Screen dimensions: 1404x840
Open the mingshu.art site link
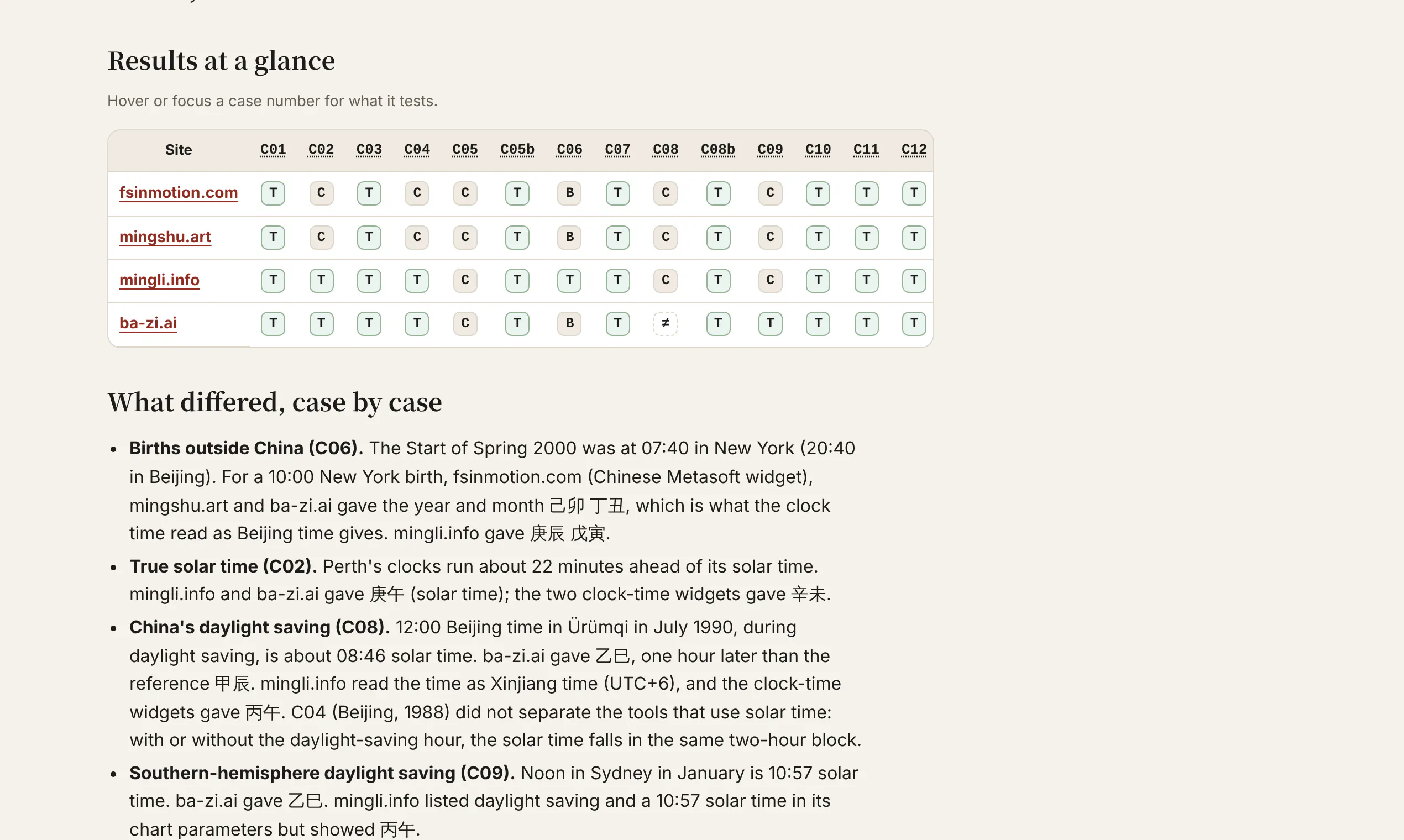[165, 237]
